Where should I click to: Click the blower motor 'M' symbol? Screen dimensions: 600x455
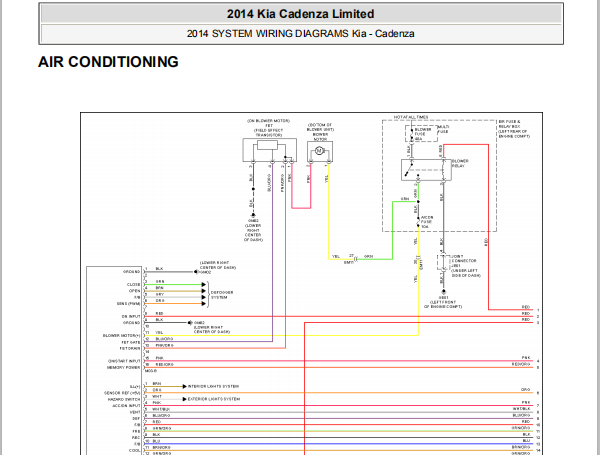click(320, 151)
